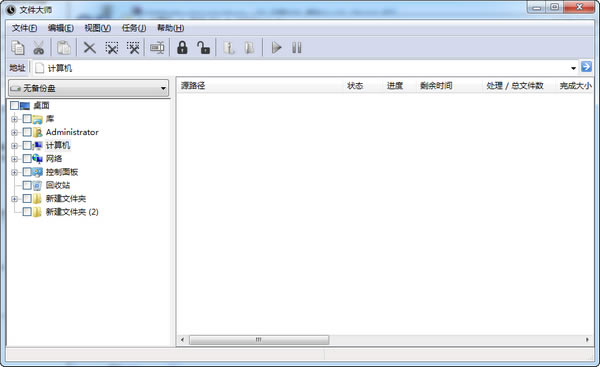
Task: Click the scrollbar left arrow
Action: (182, 340)
